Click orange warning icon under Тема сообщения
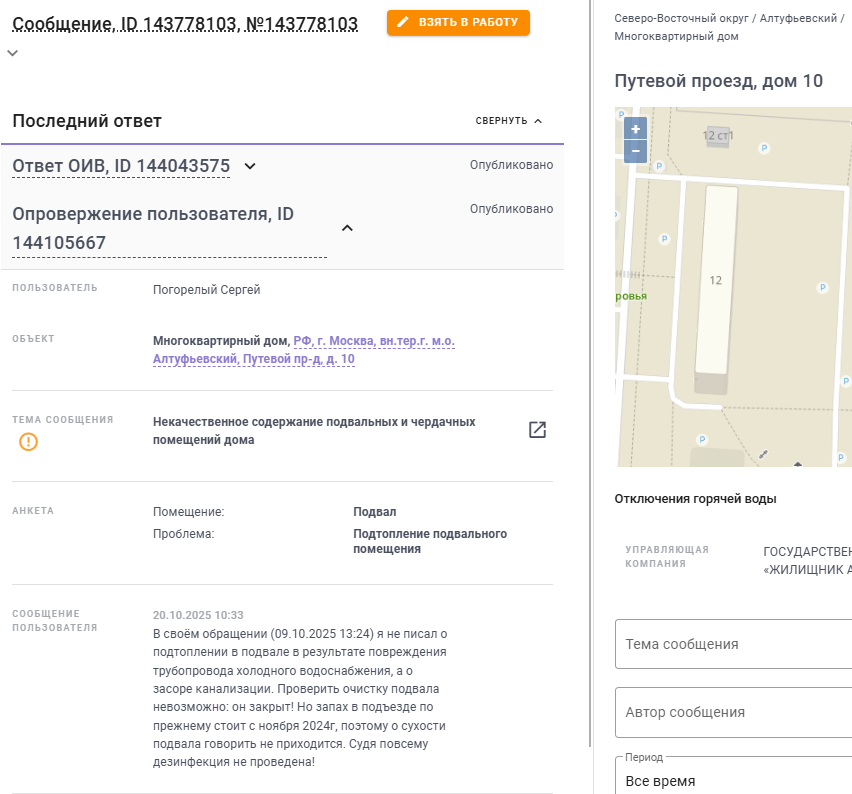 pyautogui.click(x=28, y=441)
